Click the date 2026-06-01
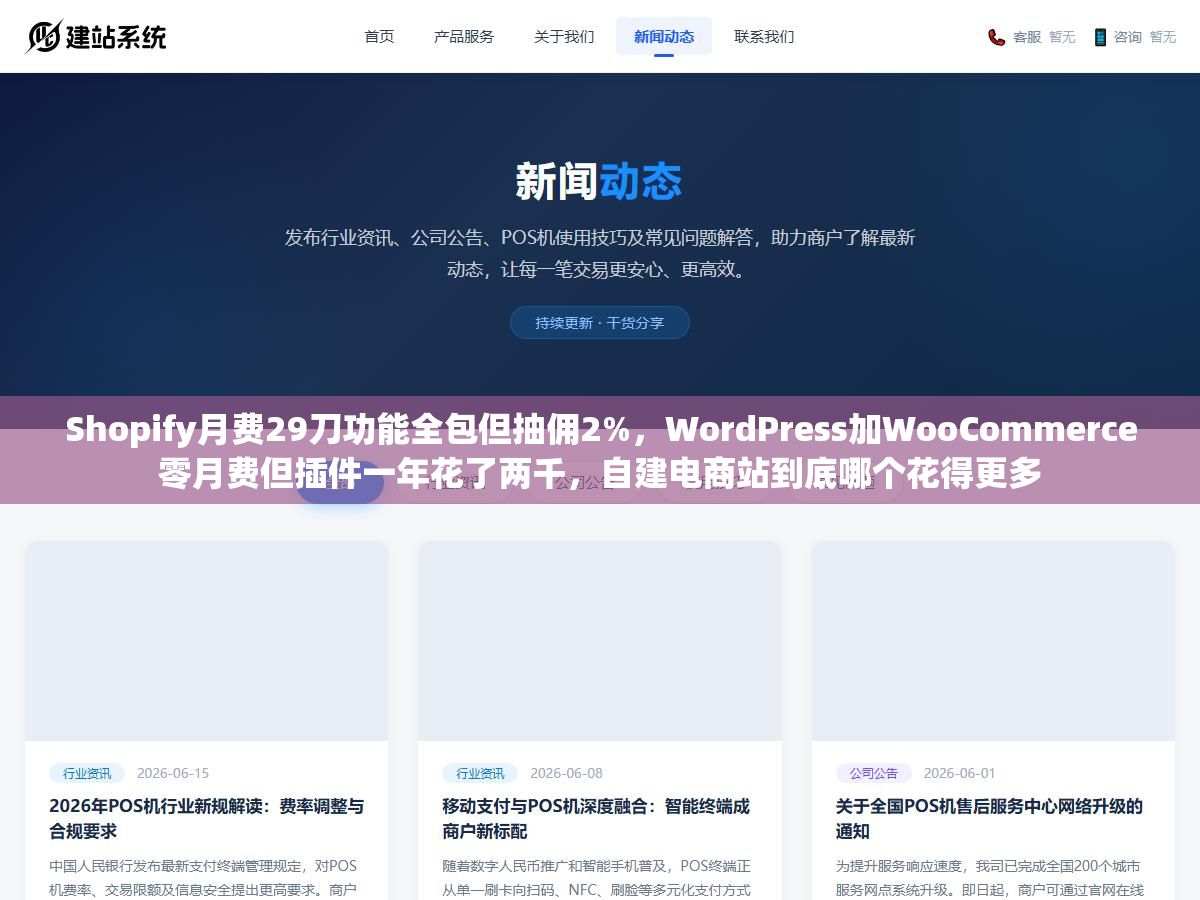The width and height of the screenshot is (1200, 900). (960, 773)
